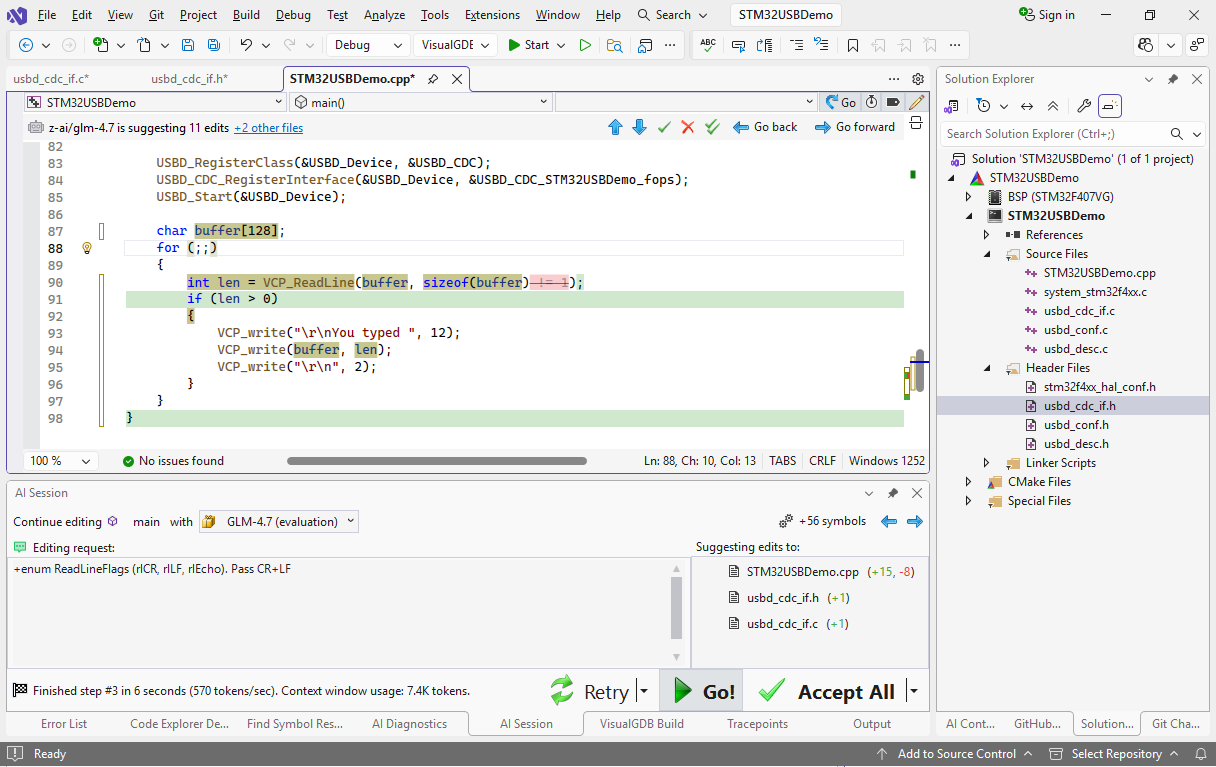Expand the Linker Scripts folder
1216x767 pixels.
(x=987, y=463)
